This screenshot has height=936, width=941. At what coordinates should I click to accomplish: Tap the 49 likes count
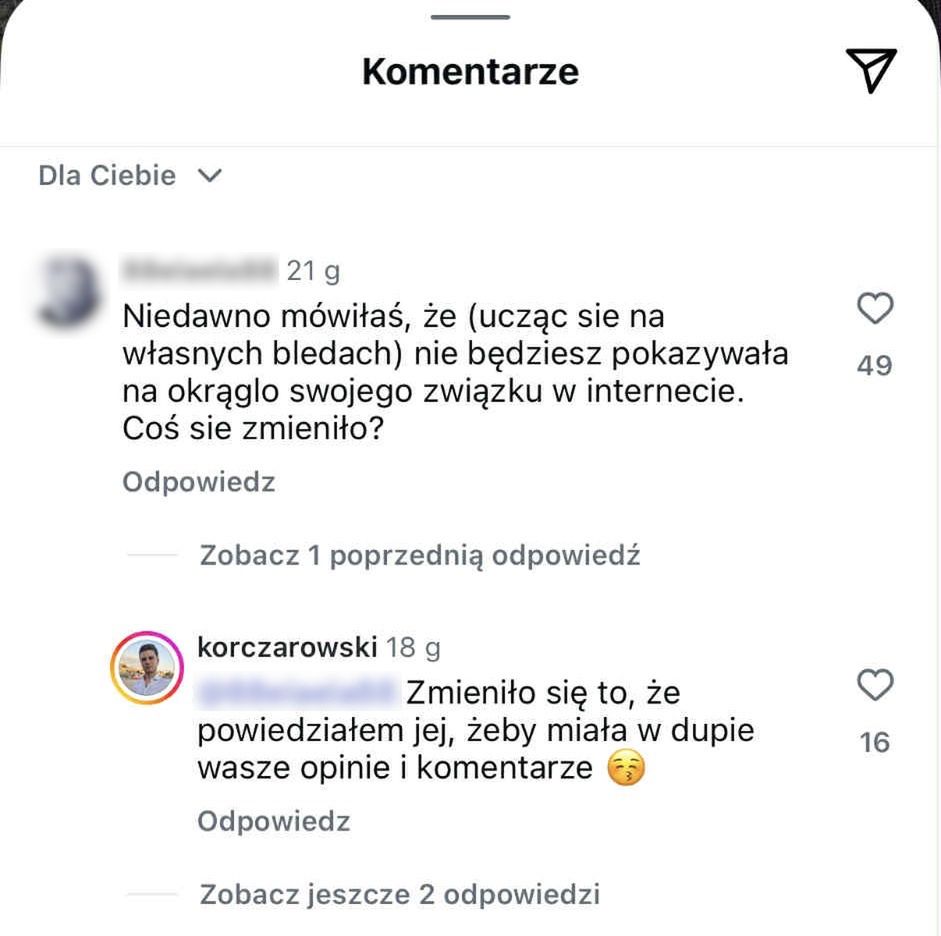pos(876,364)
